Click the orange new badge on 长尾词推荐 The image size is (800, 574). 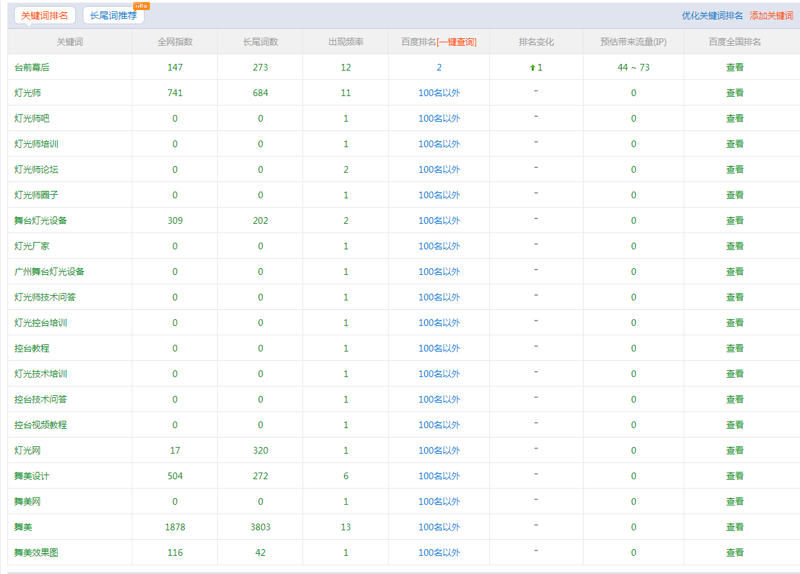[x=141, y=6]
